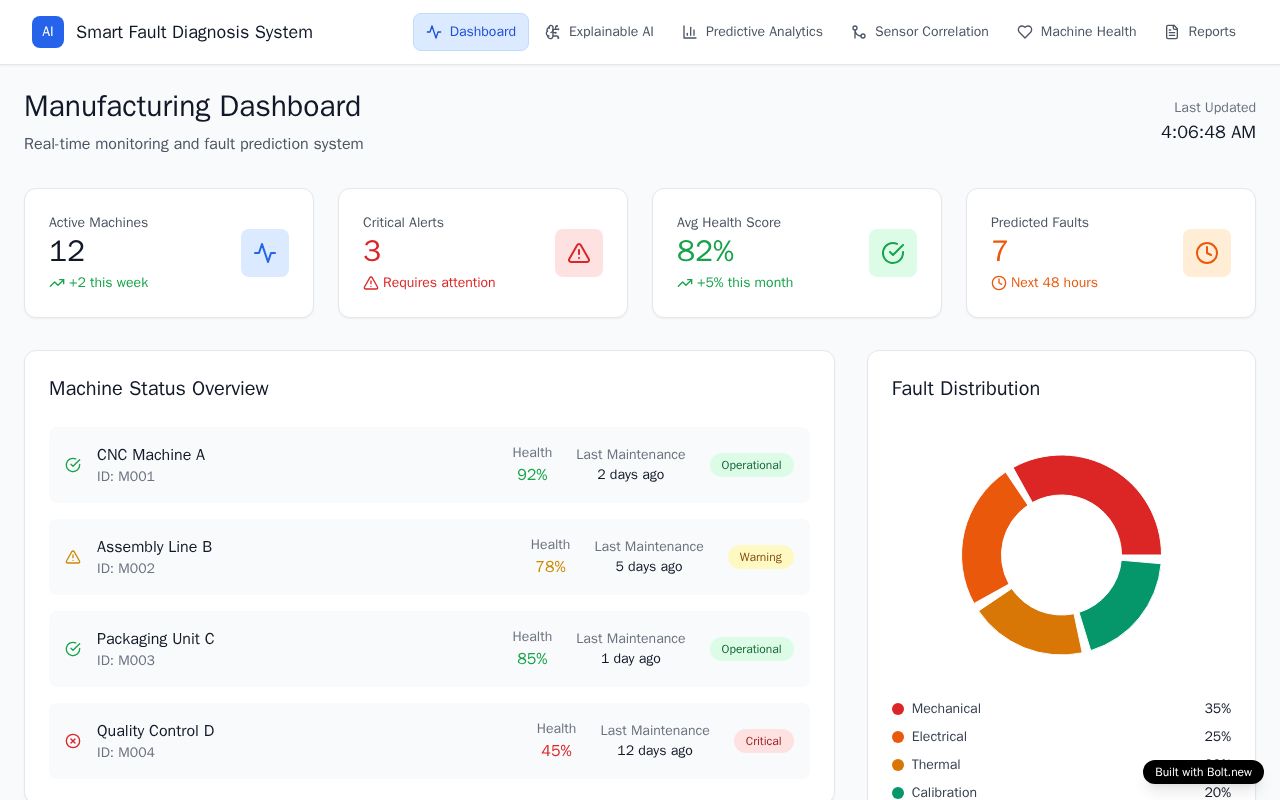The height and width of the screenshot is (800, 1280).
Task: Click the Built with Bolt.new badge
Action: point(1203,772)
